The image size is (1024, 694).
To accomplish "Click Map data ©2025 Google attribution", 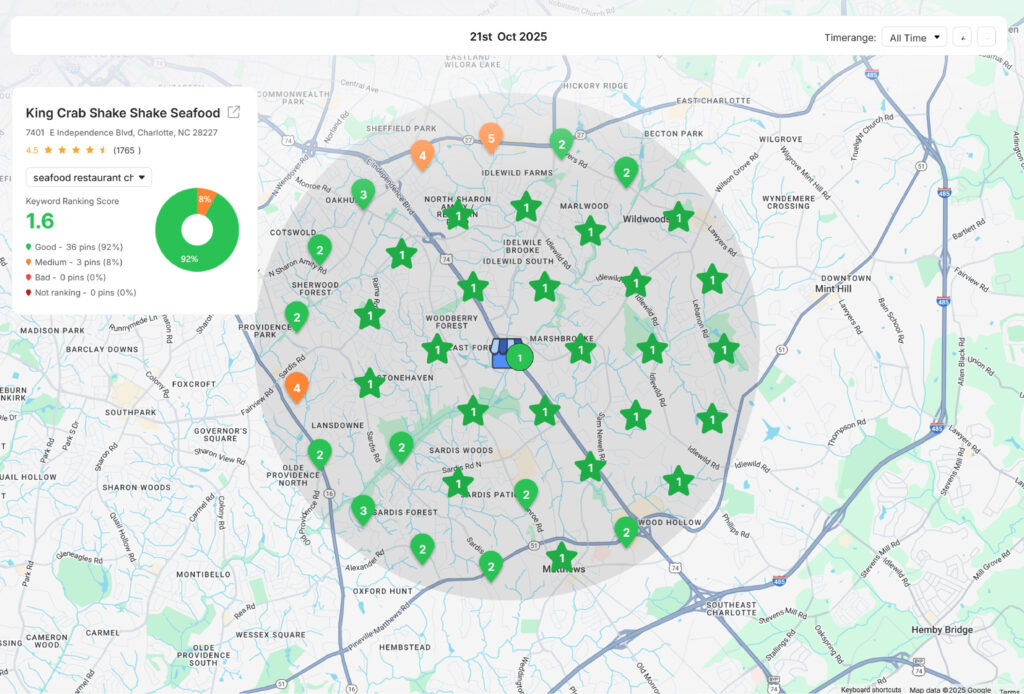I will [950, 689].
